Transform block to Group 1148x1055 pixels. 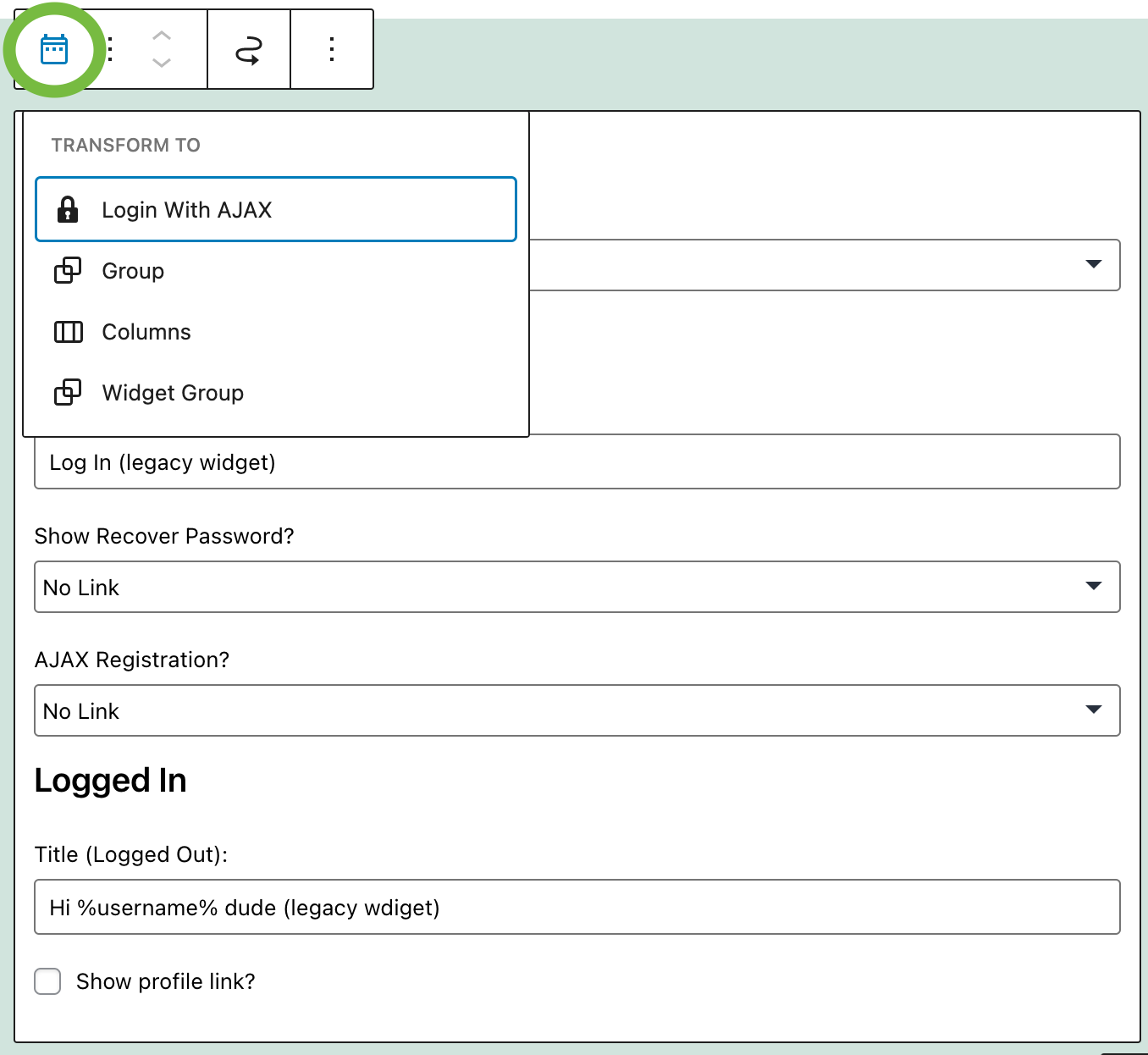(276, 271)
